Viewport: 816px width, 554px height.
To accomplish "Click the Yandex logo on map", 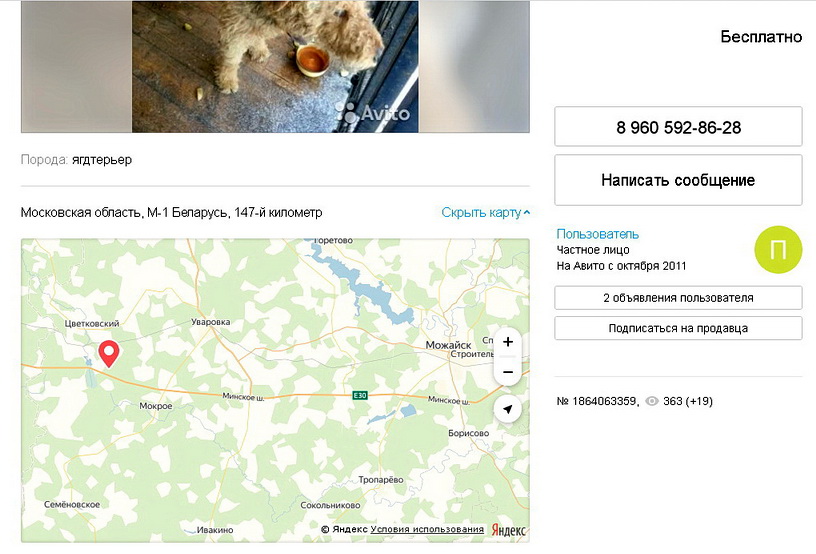I will pyautogui.click(x=508, y=530).
